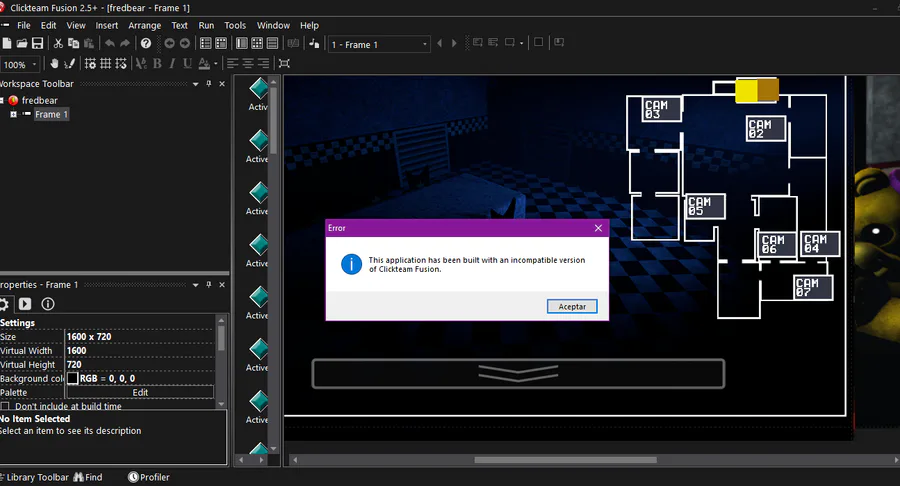Select the CAM 03 button object

[661, 109]
